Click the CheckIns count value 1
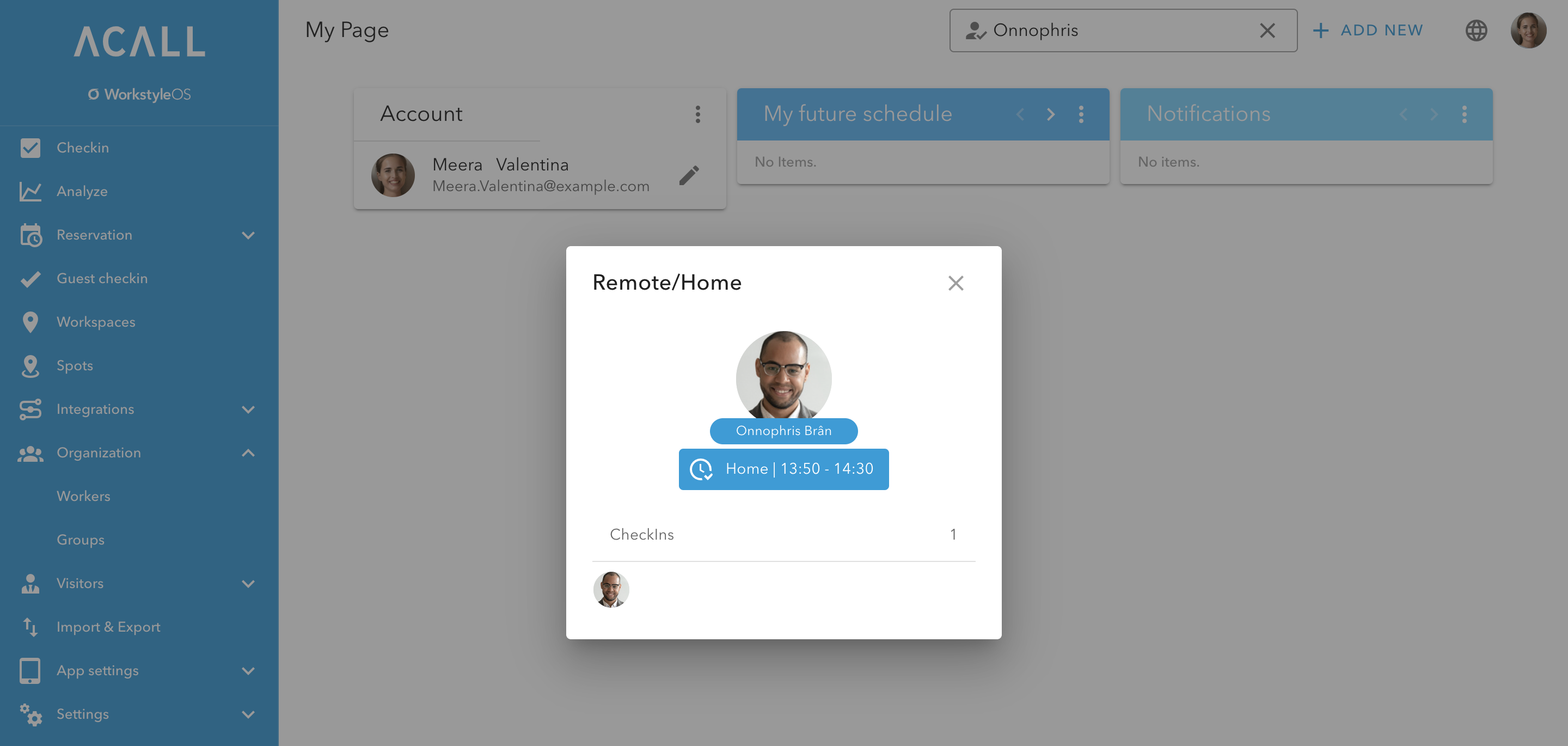 click(x=953, y=535)
